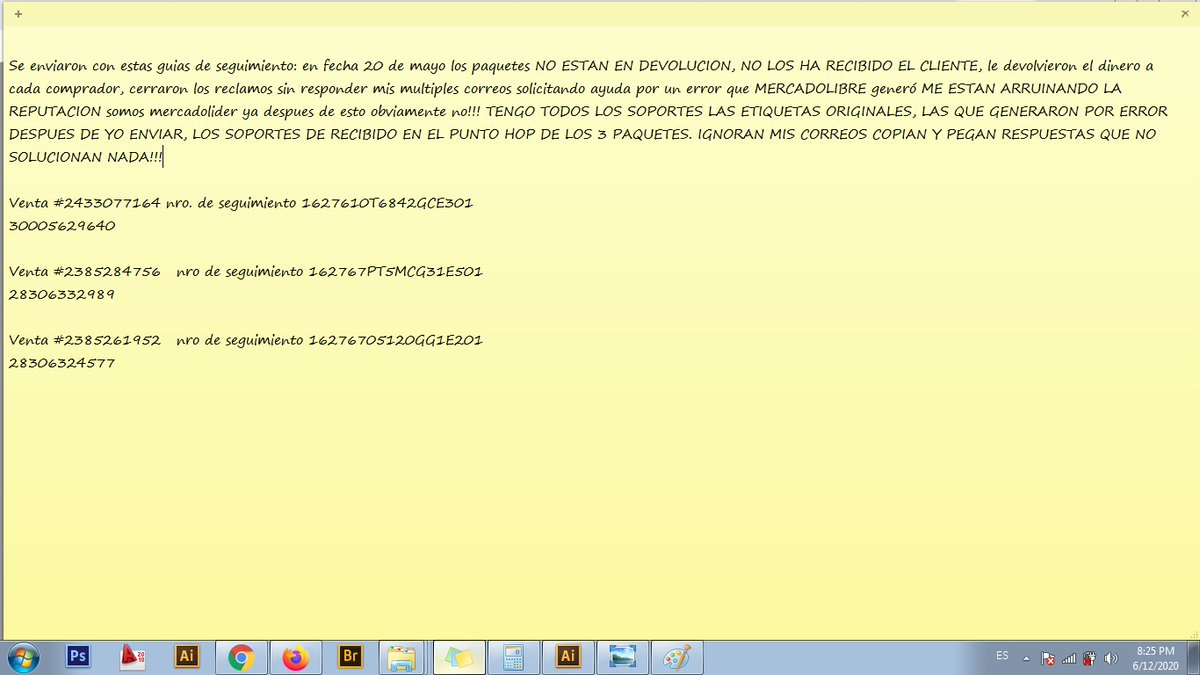The width and height of the screenshot is (1200, 675).
Task: Switch to the second Illustrator taskbar window
Action: coord(568,657)
